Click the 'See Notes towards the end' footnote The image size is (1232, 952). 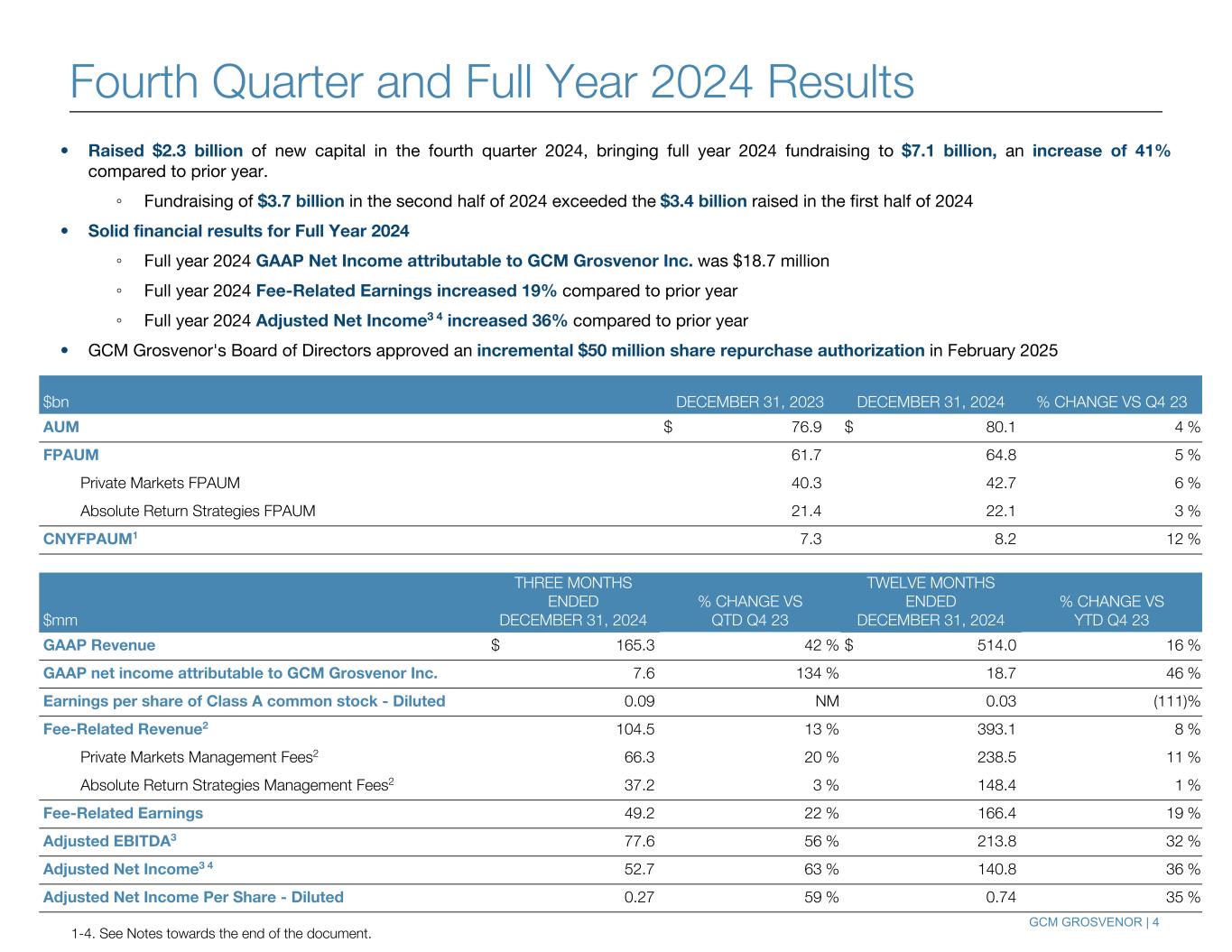click(221, 933)
